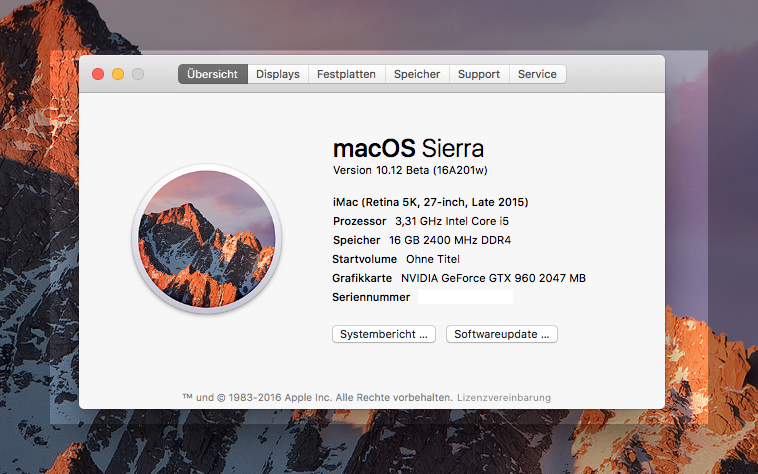Click the Systembericht button
The image size is (758, 474).
pos(384,334)
